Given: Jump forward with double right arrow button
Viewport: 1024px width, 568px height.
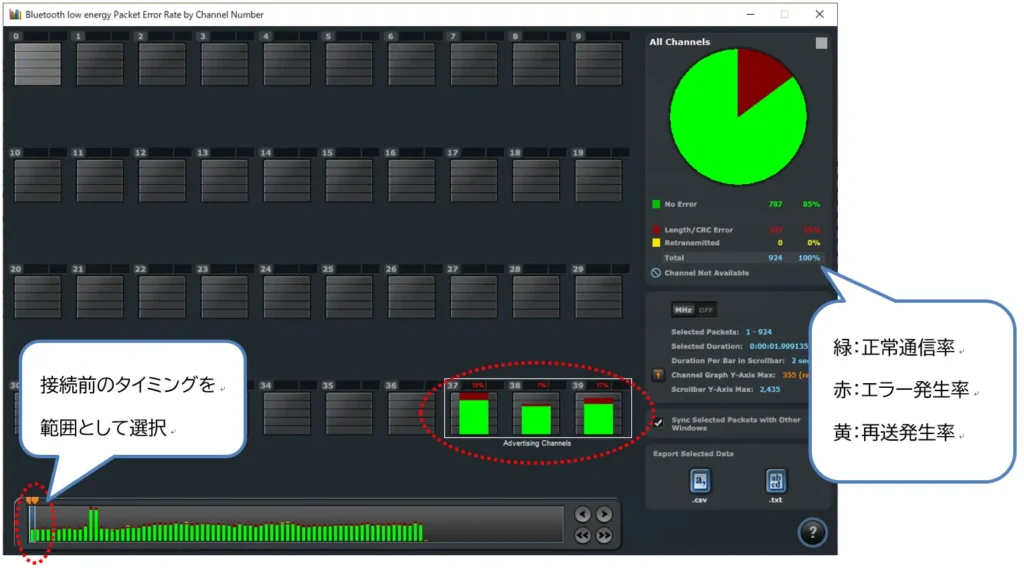Looking at the screenshot, I should click(x=604, y=535).
